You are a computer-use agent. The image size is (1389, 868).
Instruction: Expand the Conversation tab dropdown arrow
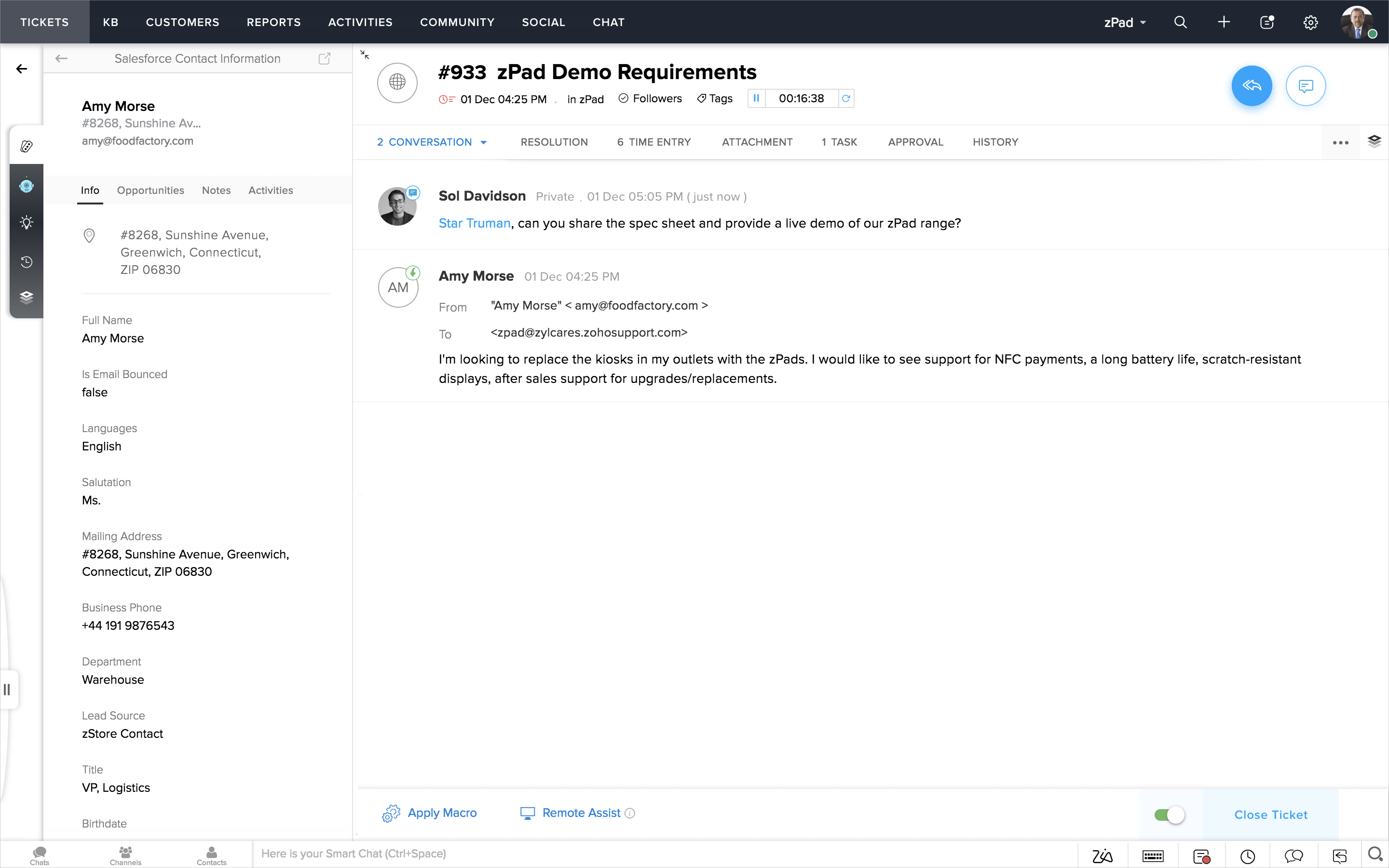point(484,142)
